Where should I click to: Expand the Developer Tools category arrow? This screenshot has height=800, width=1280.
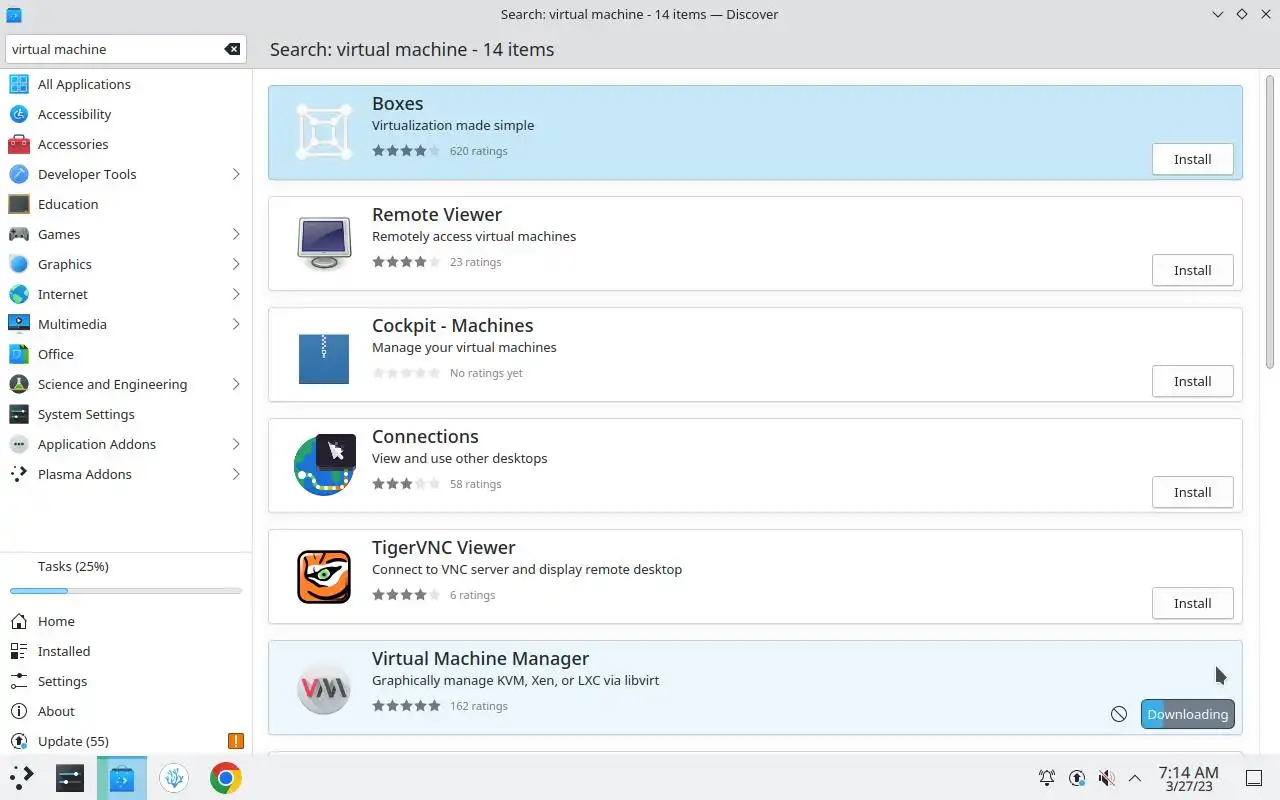(236, 174)
